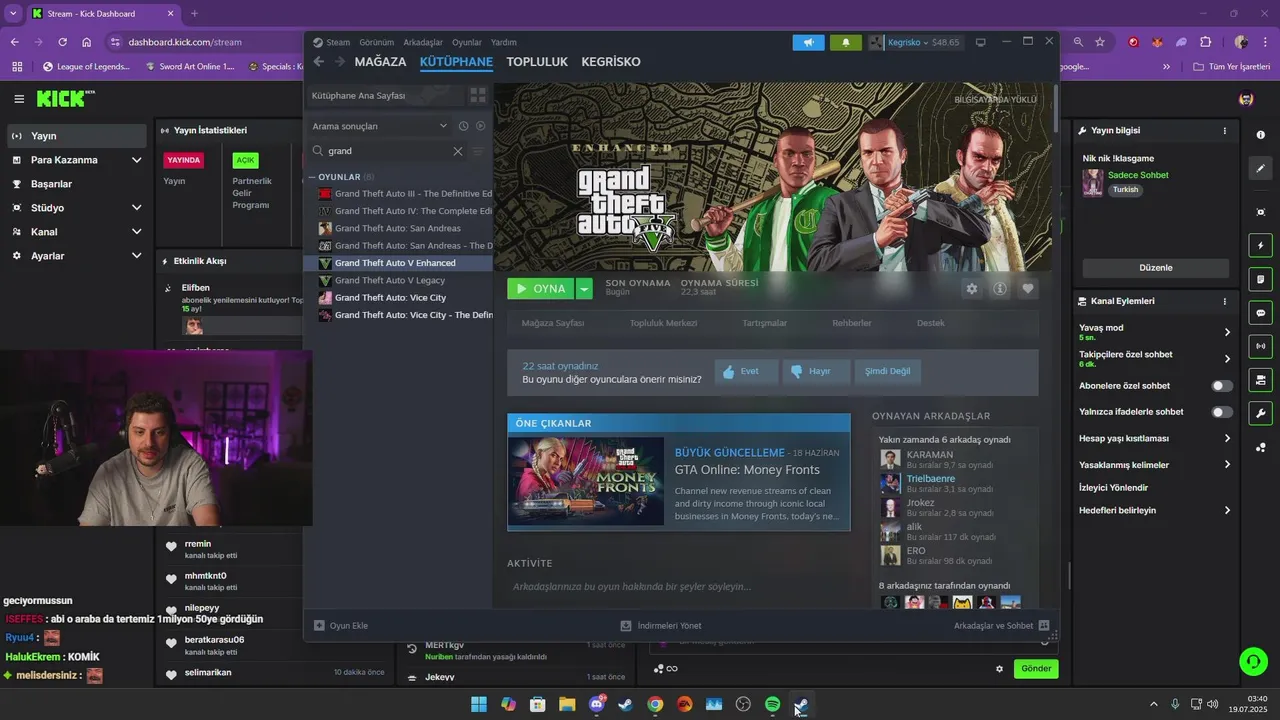Image resolution: width=1280 pixels, height=720 pixels.
Task: Open Steam announcements megaphone button
Action: 808,42
